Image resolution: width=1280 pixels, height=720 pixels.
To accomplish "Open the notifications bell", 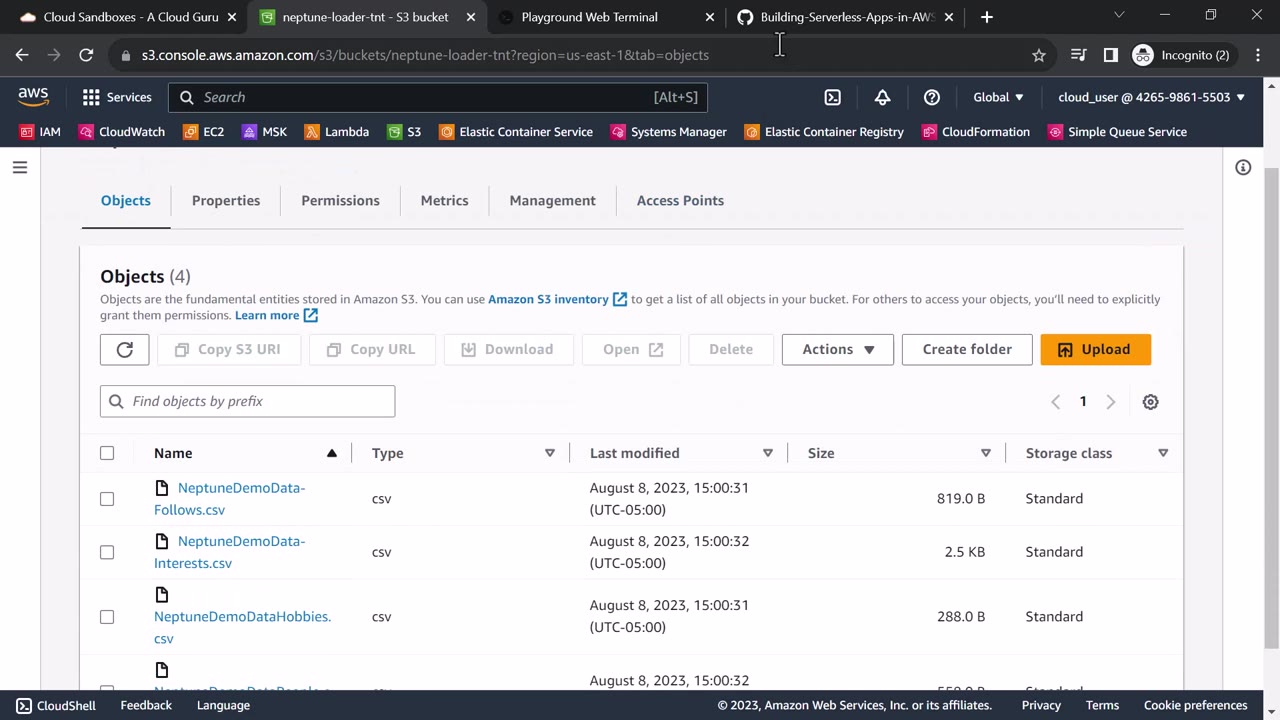I will tap(882, 97).
